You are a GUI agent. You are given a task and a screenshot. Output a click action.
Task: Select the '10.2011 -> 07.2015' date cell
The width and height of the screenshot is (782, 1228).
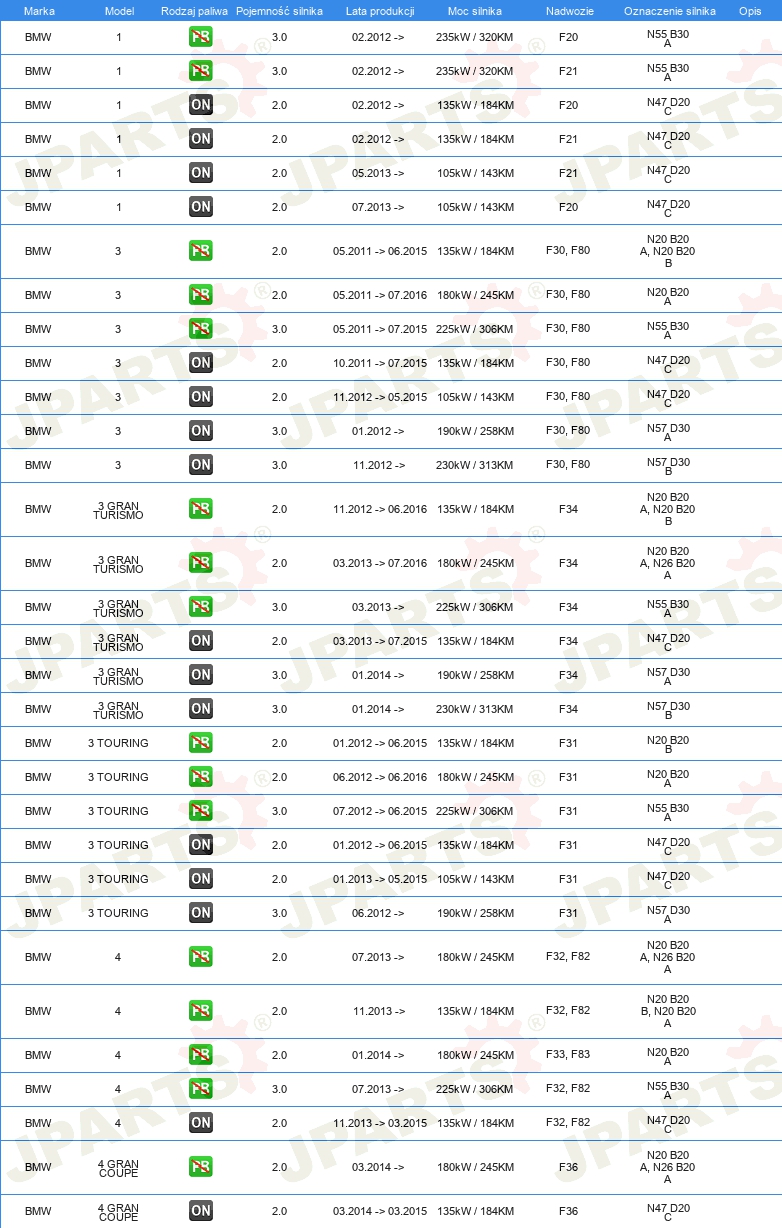point(380,363)
